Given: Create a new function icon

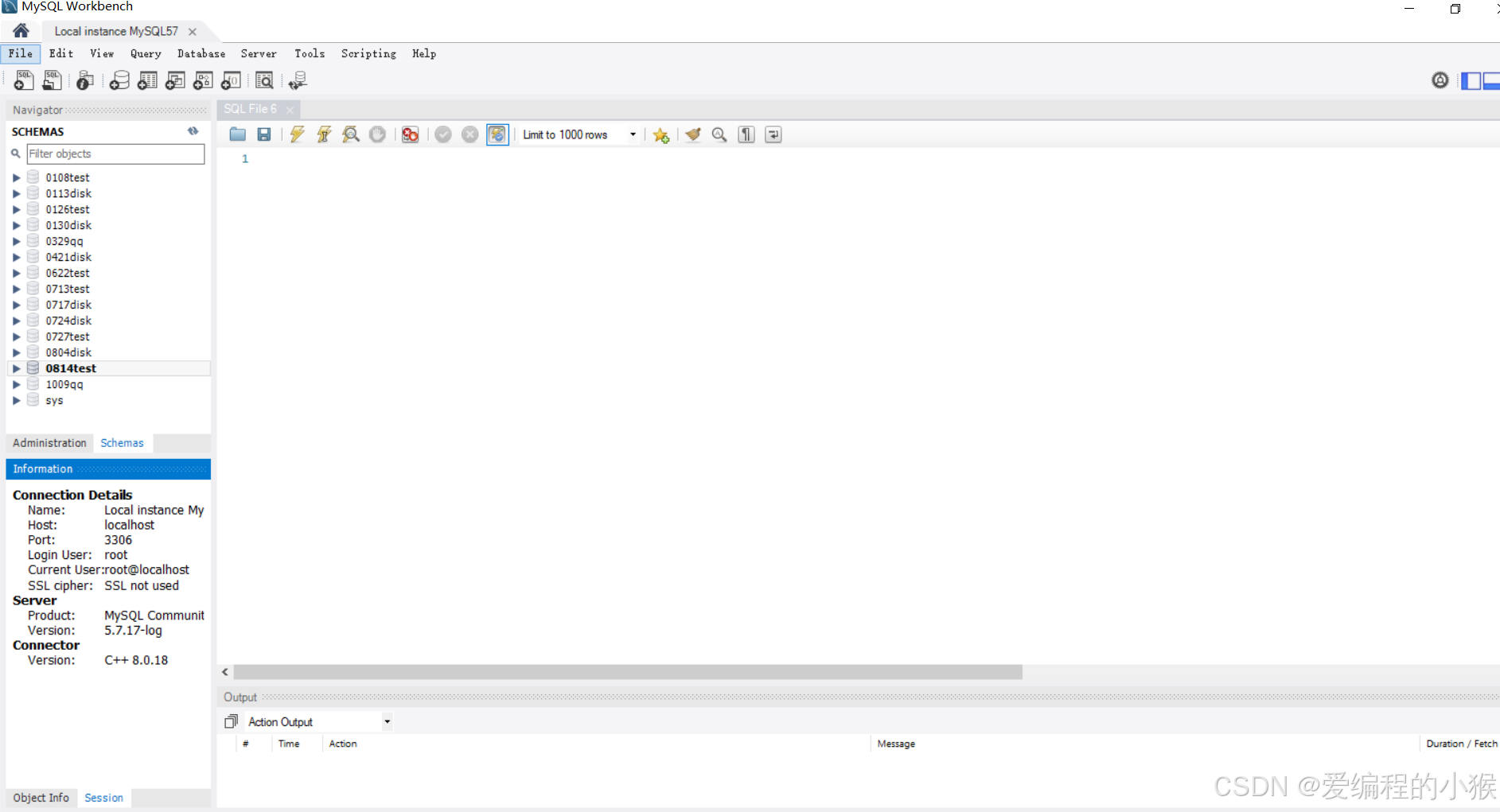Looking at the screenshot, I should coord(231,80).
